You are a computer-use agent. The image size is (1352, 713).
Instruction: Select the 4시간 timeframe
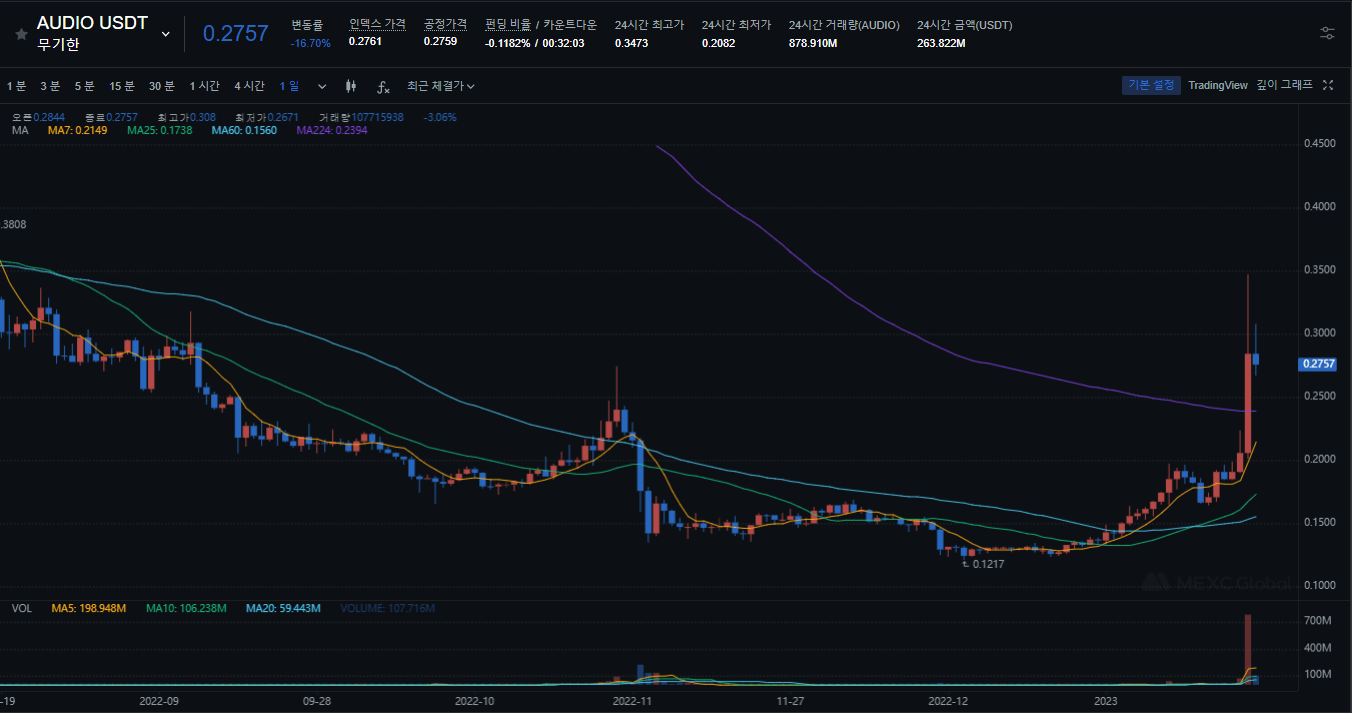[249, 86]
